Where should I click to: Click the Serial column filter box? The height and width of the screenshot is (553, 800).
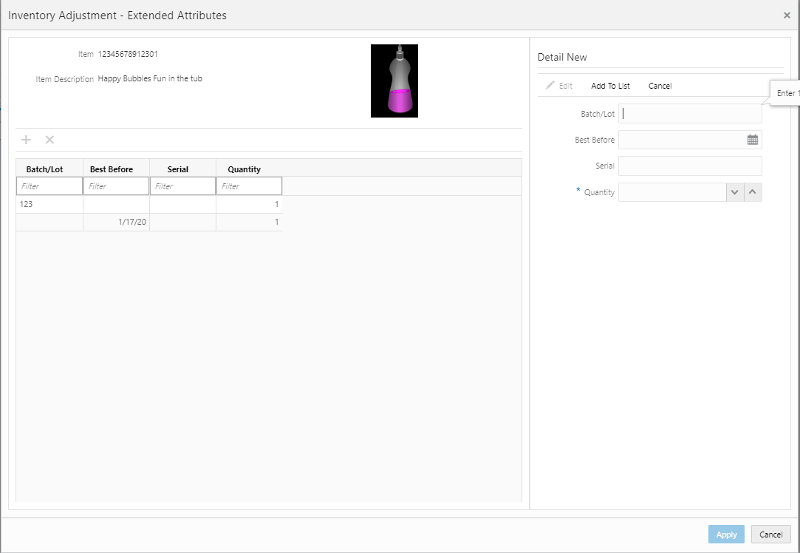pos(183,186)
